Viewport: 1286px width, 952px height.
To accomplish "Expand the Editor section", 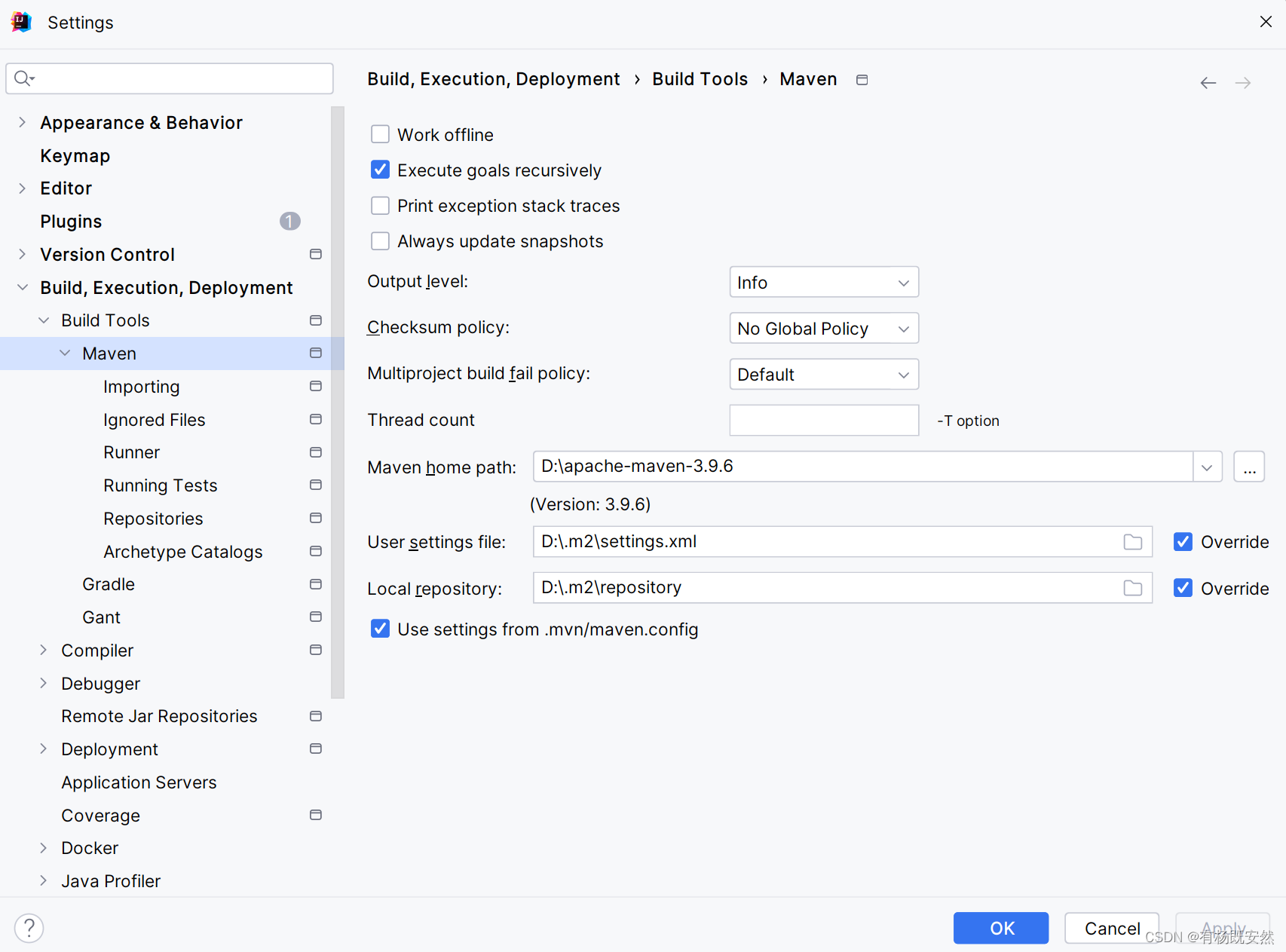I will coord(22,188).
